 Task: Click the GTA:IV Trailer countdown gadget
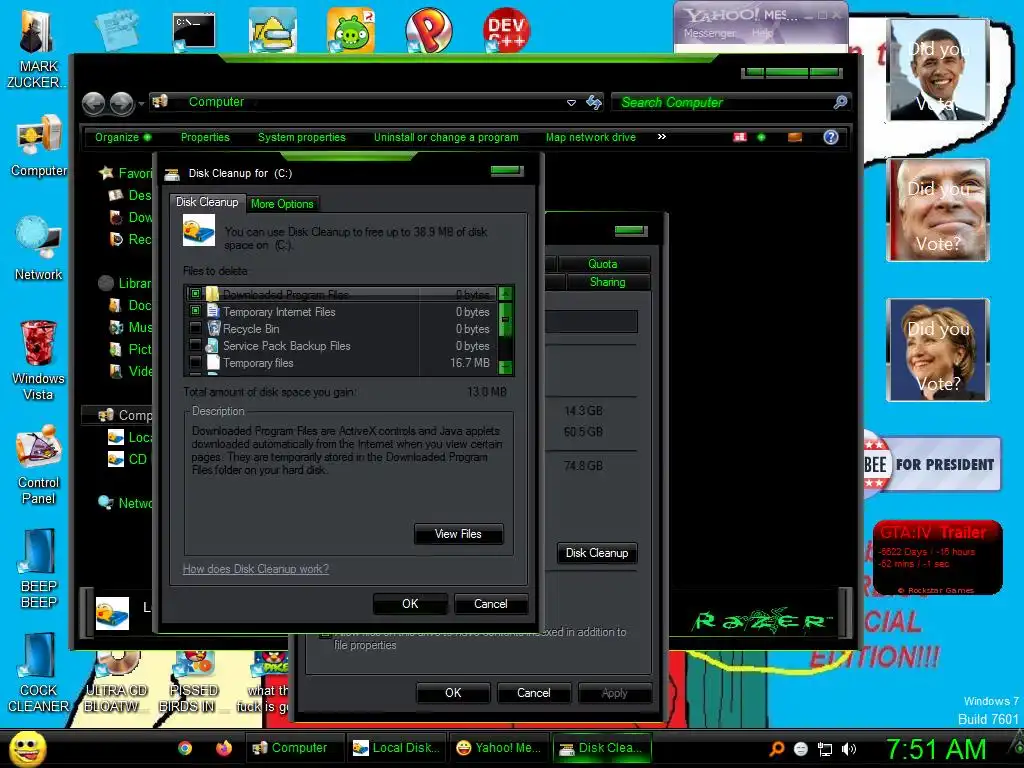pos(938,557)
